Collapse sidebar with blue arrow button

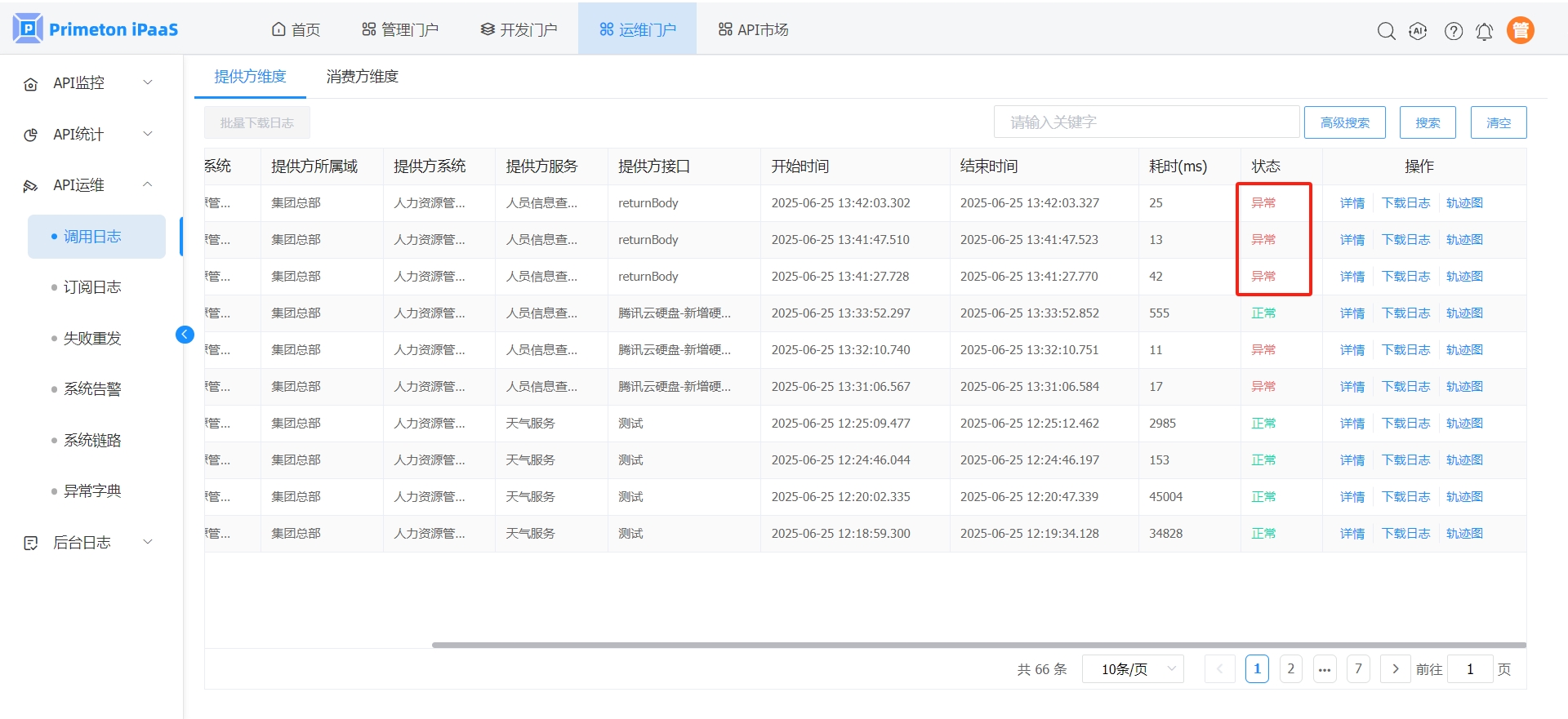pos(185,334)
